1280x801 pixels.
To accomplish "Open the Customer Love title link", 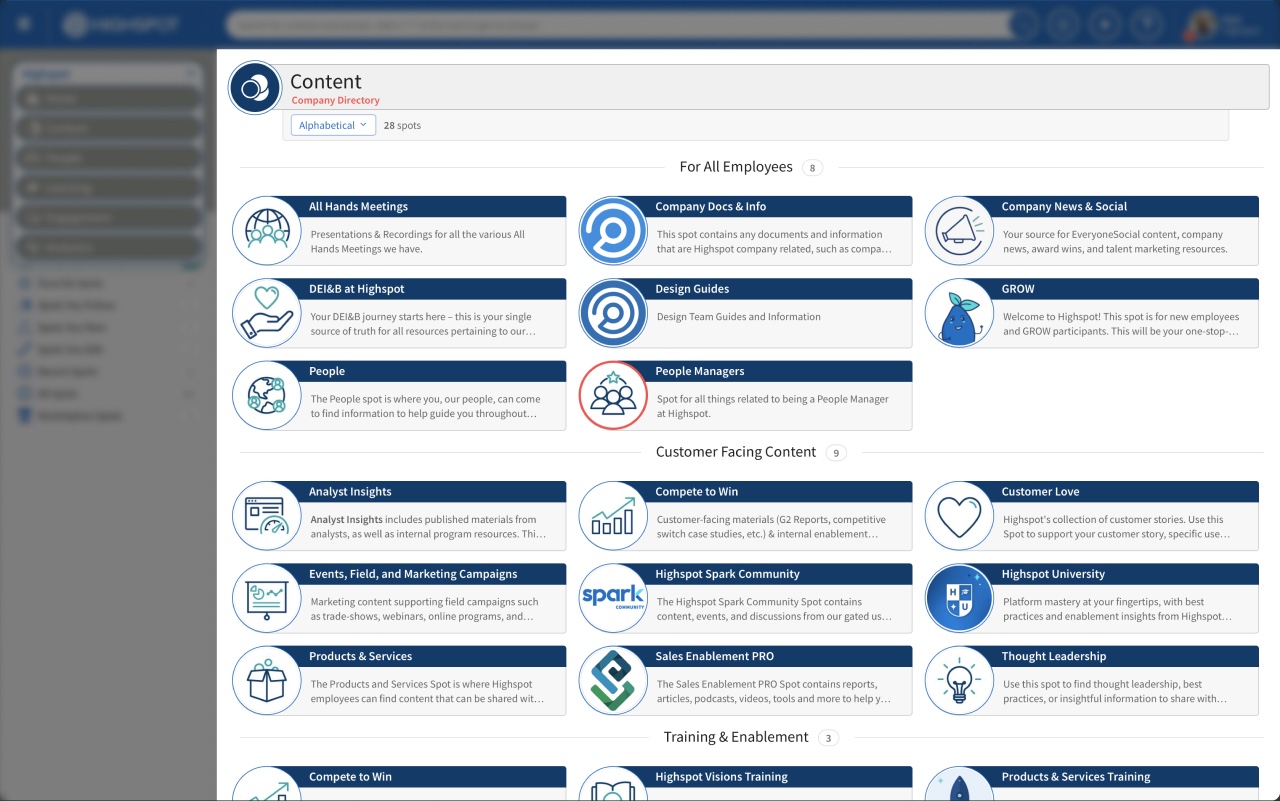I will 1040,492.
